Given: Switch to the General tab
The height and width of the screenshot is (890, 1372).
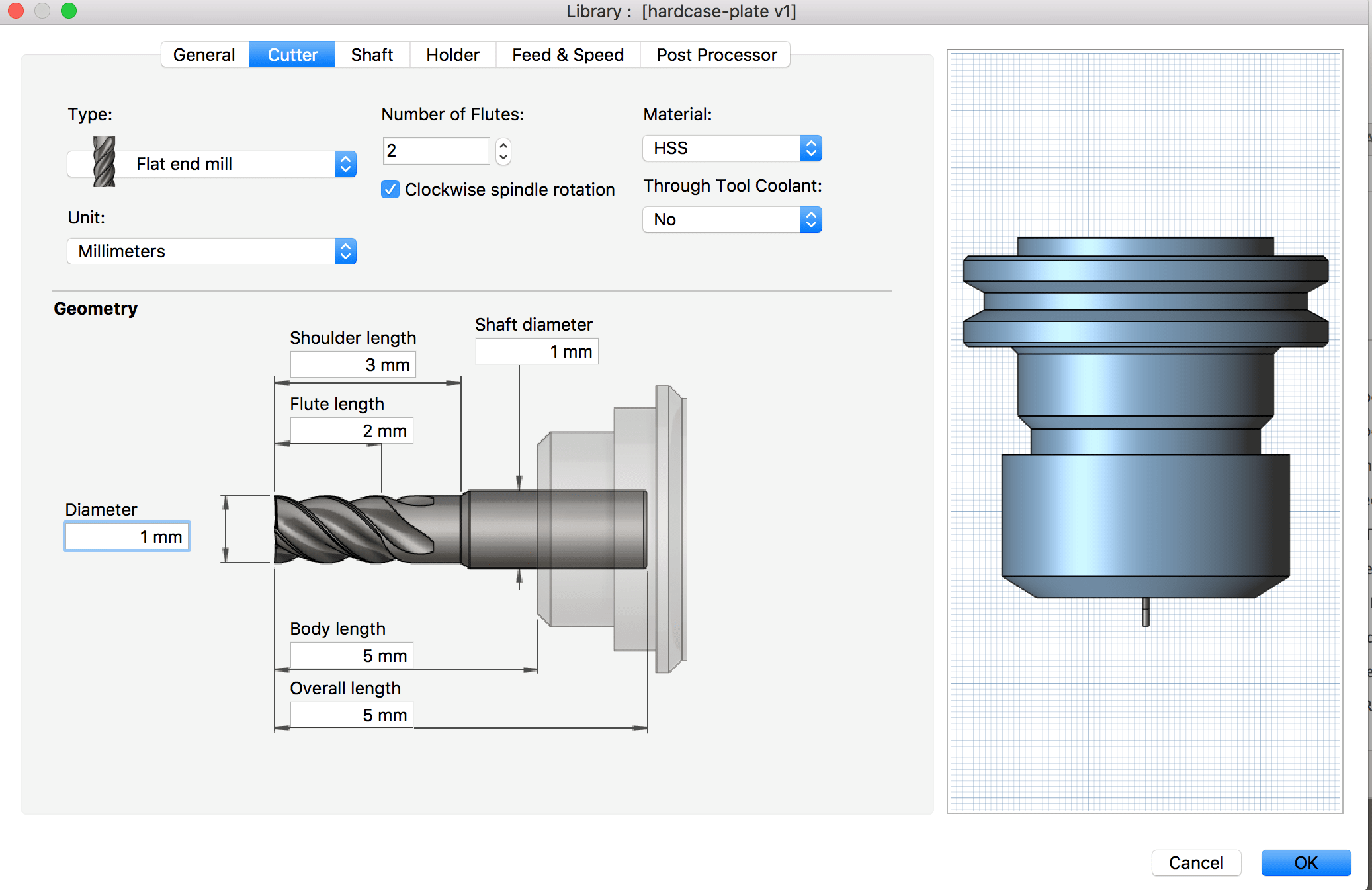Looking at the screenshot, I should click(x=204, y=54).
